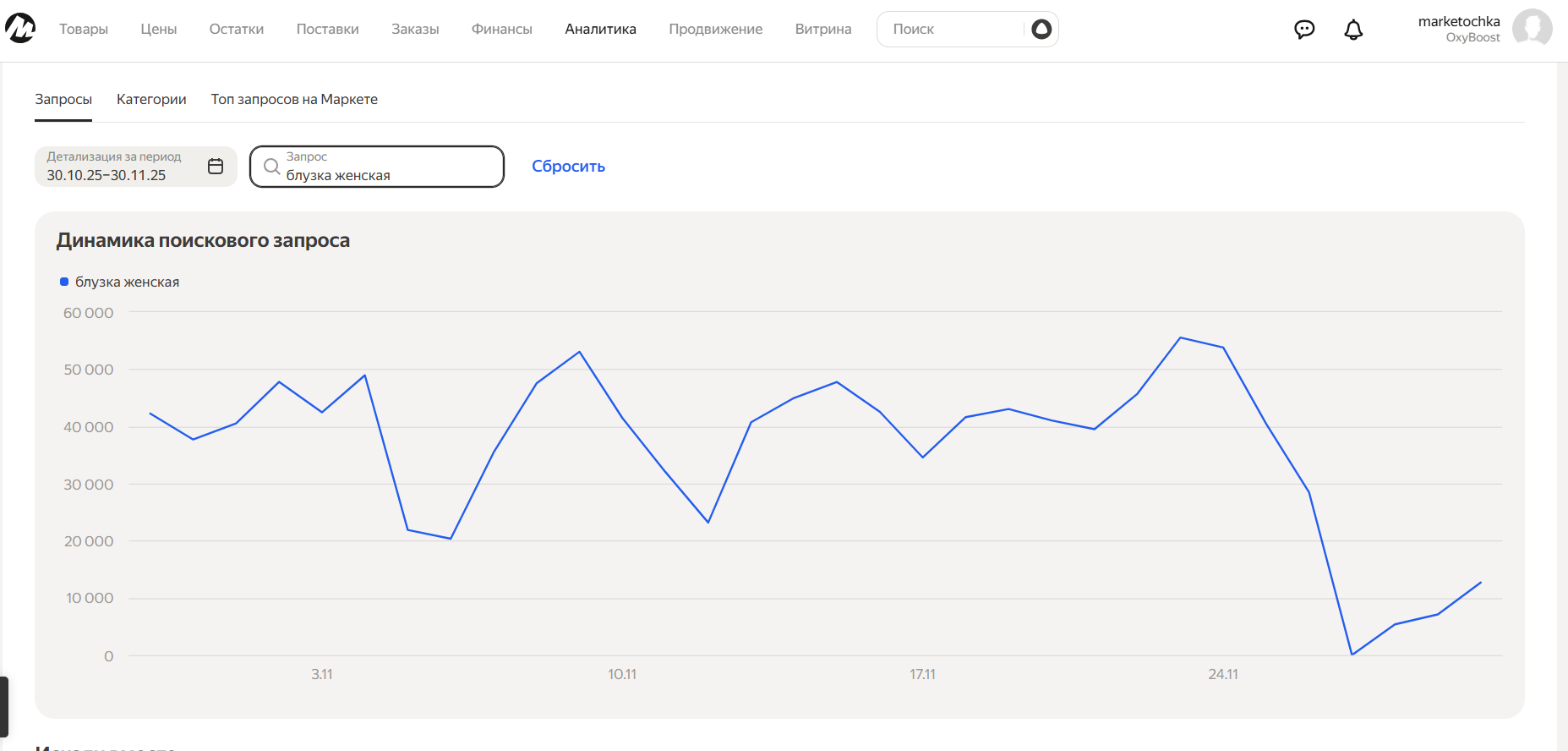1568x751 pixels.
Task: Navigate to Заказы
Action: pyautogui.click(x=415, y=29)
